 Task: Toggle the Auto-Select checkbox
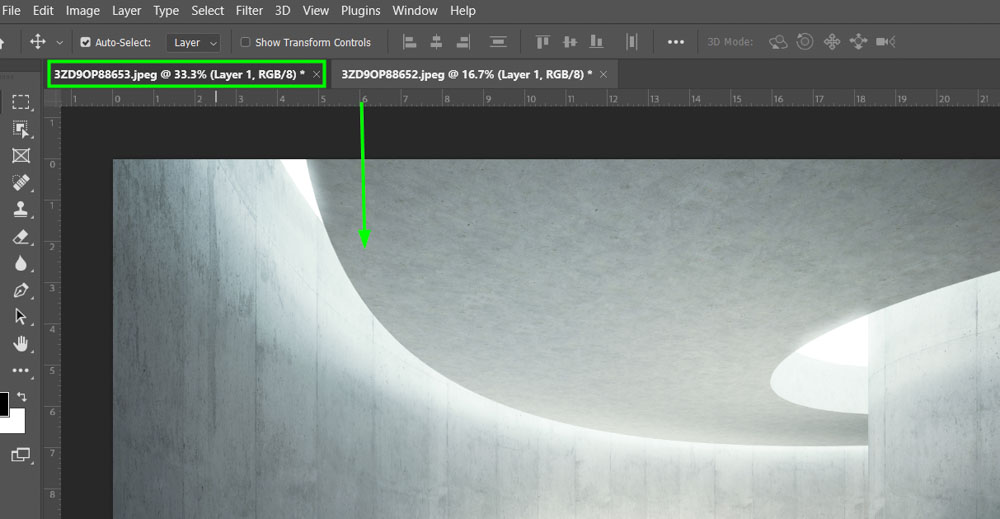[85, 42]
